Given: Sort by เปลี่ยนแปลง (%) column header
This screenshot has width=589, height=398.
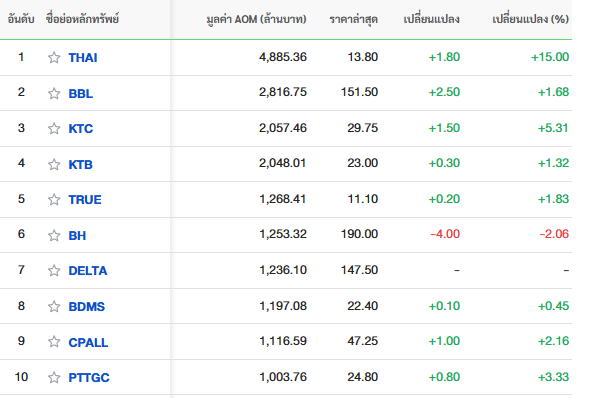Looking at the screenshot, I should click(x=530, y=19).
